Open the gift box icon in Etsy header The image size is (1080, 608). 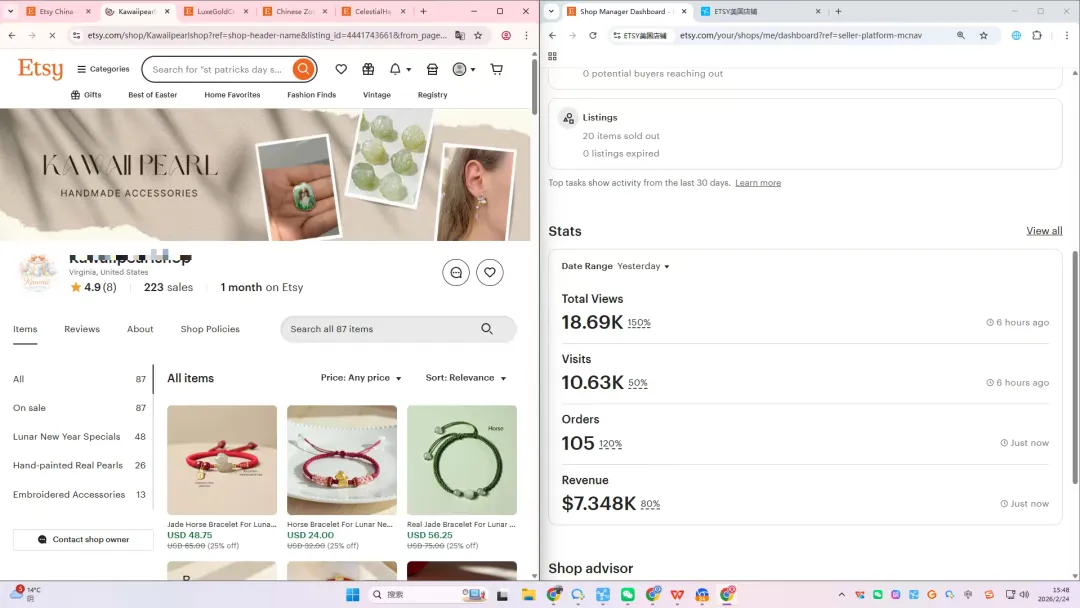(368, 69)
